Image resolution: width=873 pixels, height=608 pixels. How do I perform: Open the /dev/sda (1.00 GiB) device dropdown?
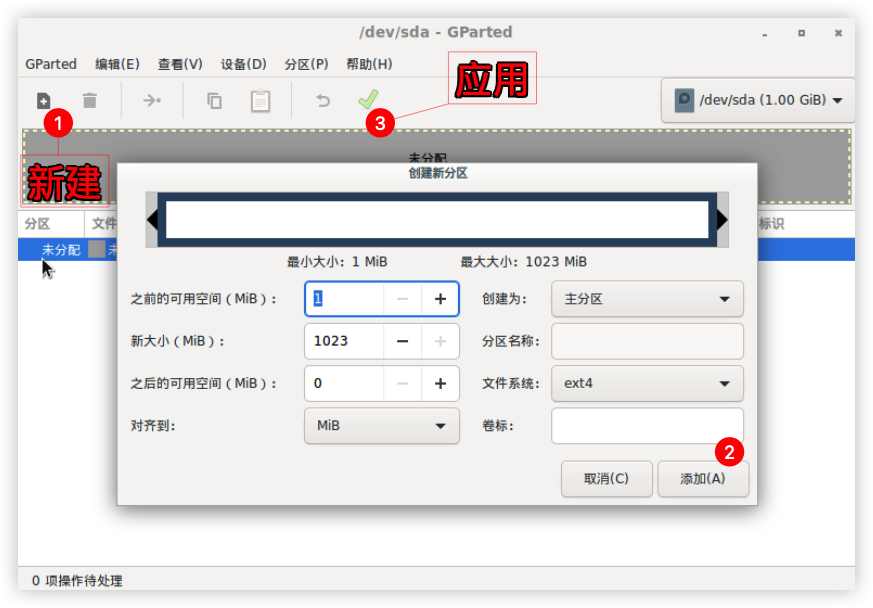click(x=758, y=100)
